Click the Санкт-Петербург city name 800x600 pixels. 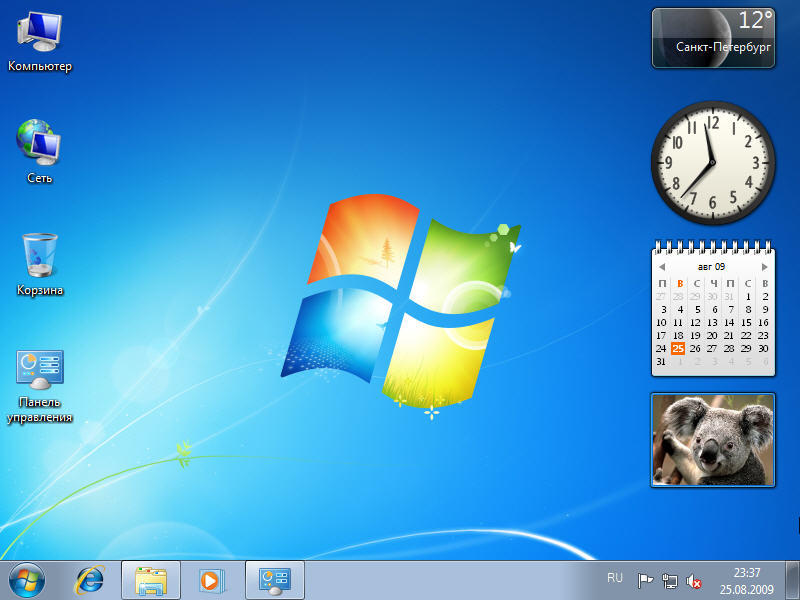[723, 47]
